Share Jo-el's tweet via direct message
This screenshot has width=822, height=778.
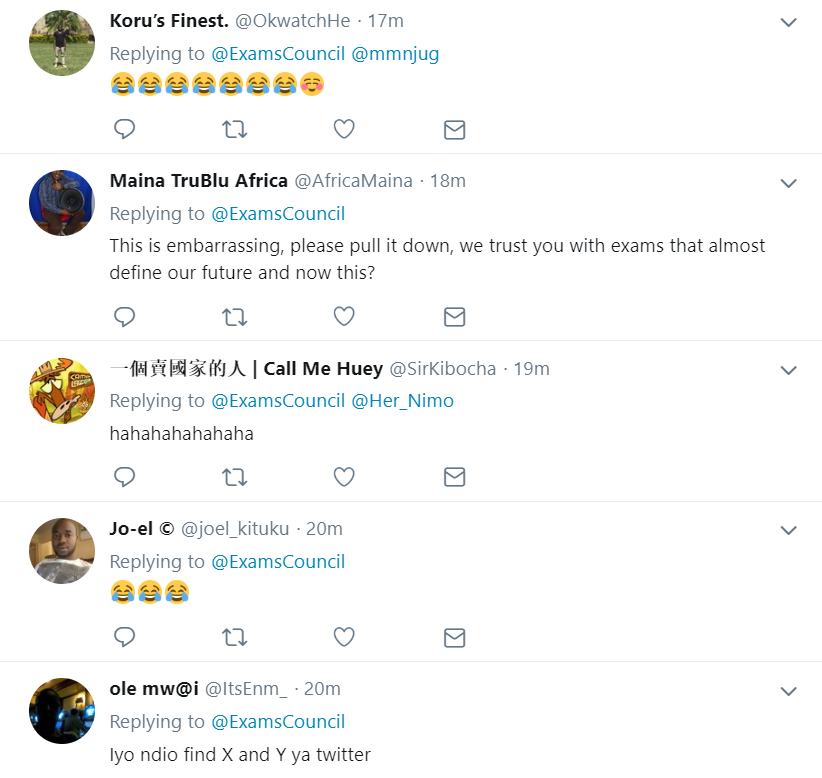pos(454,637)
